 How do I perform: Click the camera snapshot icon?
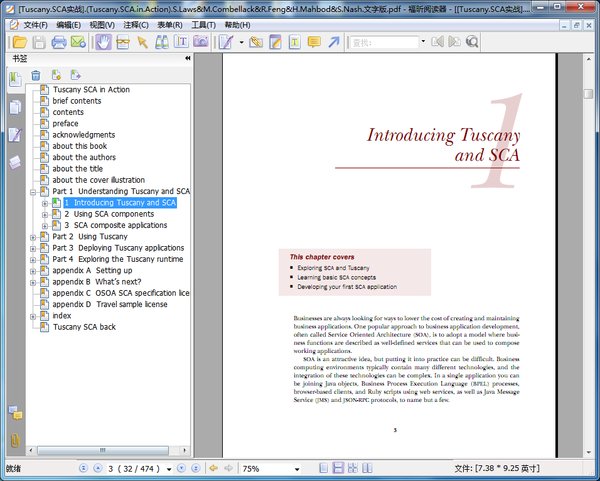201,41
